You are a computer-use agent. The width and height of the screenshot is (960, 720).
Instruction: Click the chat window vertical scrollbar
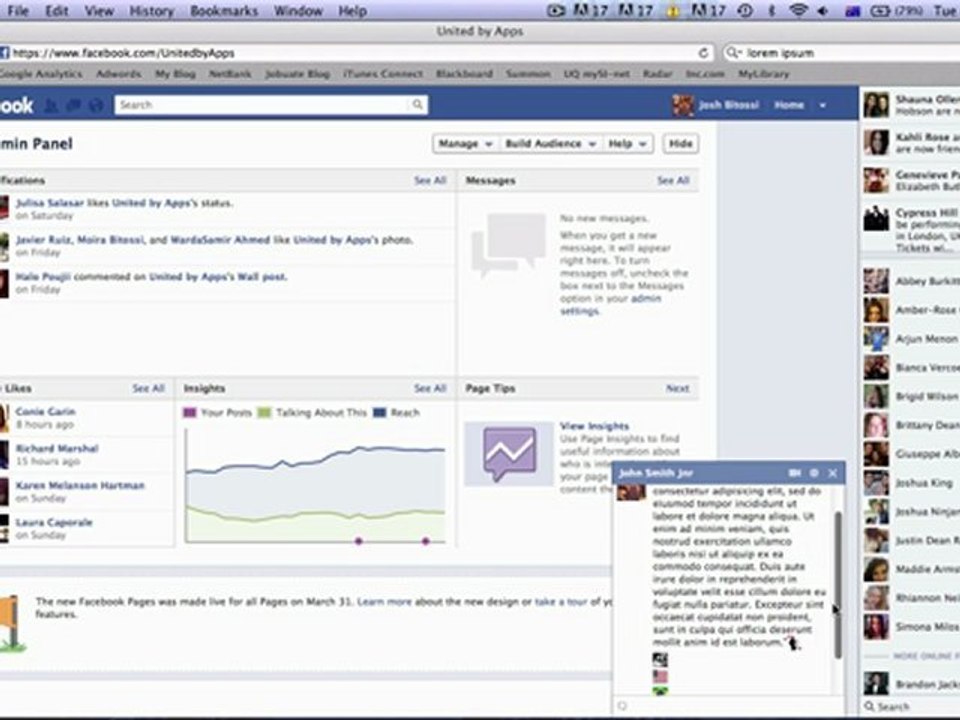pos(838,585)
